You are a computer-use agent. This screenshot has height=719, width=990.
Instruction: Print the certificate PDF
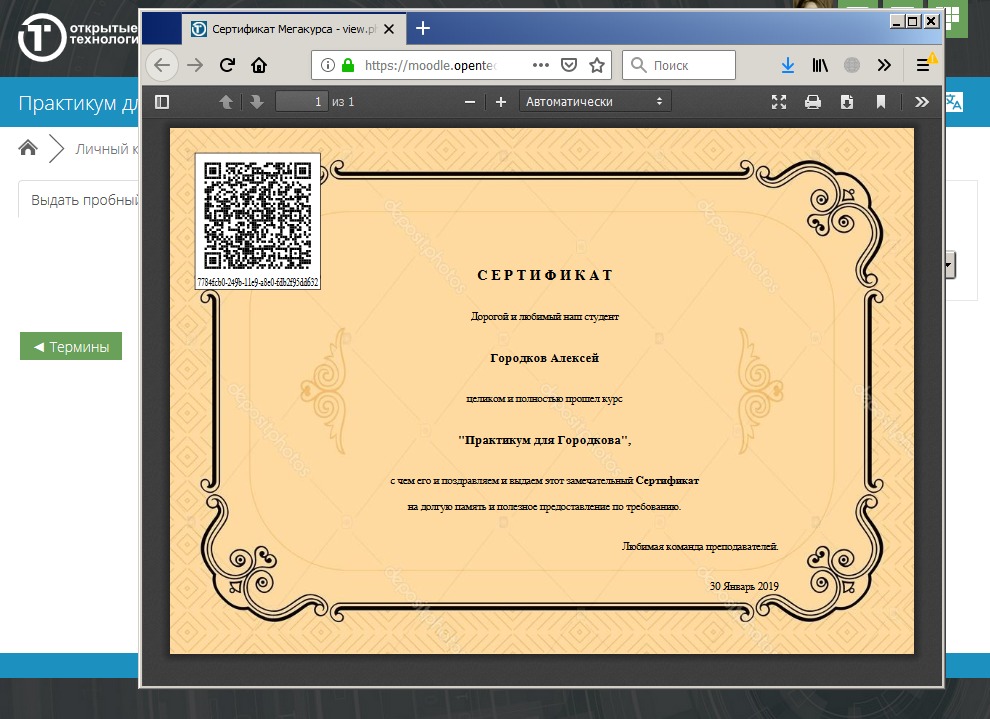813,101
